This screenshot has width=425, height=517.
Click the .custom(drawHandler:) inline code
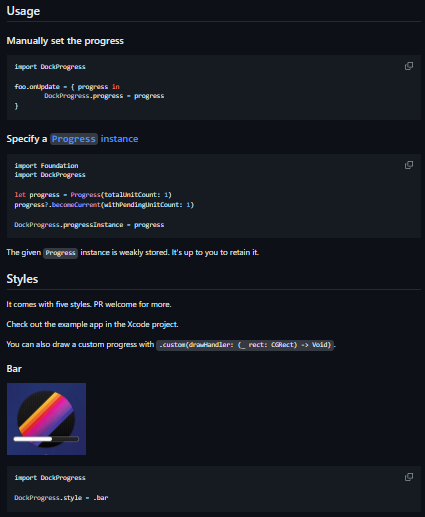[x=245, y=345]
